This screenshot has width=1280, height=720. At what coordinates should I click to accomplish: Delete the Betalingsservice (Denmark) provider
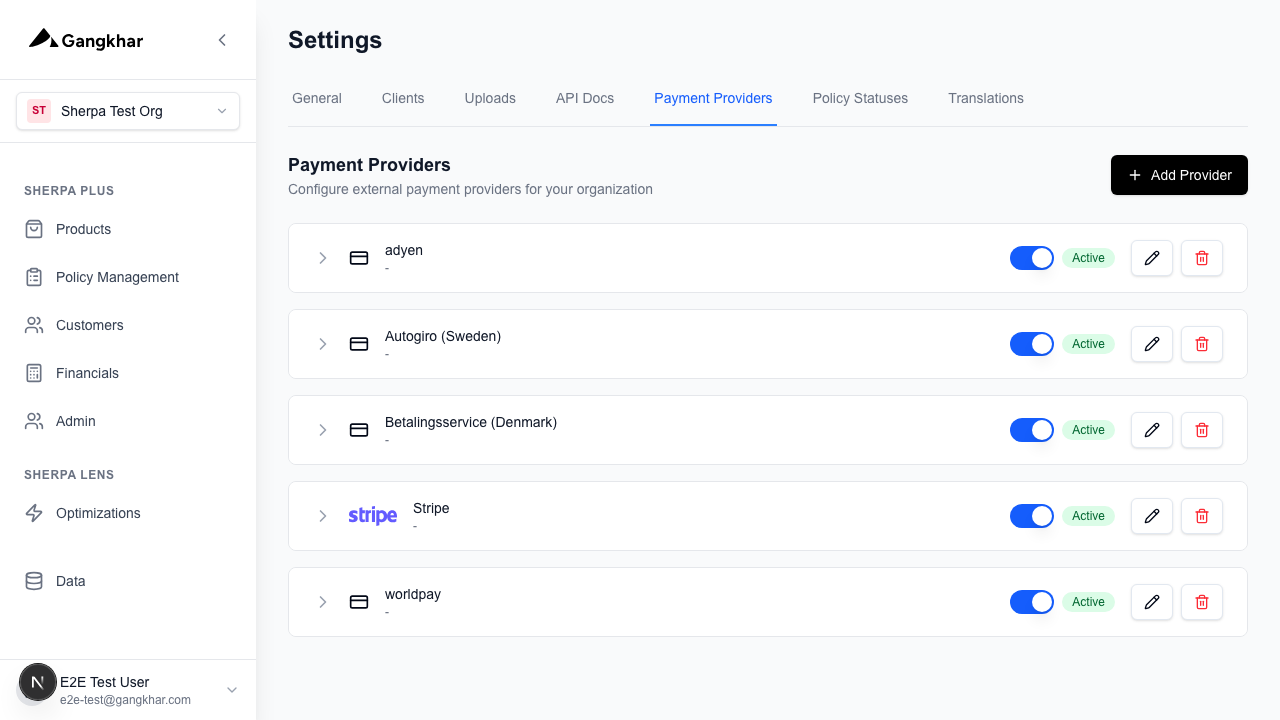(x=1202, y=430)
